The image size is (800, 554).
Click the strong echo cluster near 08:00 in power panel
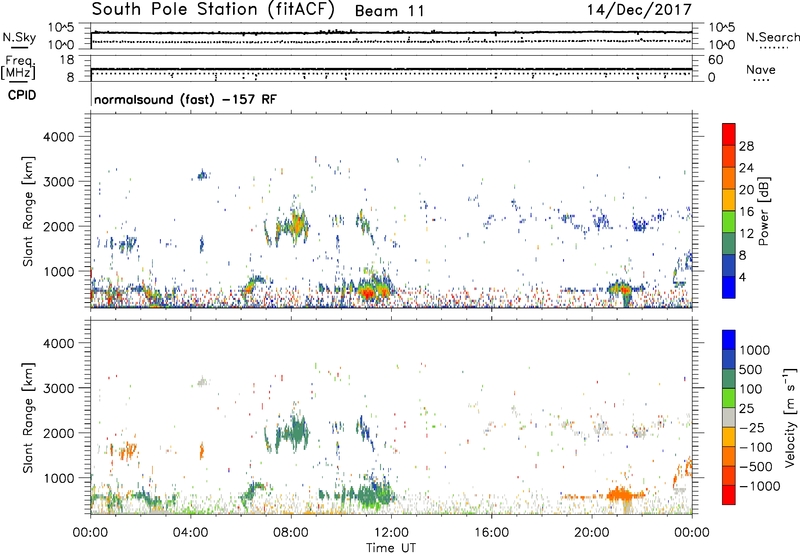click(x=294, y=225)
